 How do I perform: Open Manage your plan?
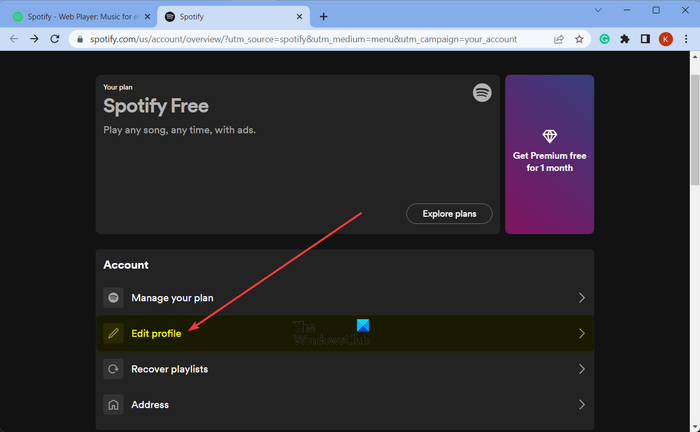tap(345, 298)
